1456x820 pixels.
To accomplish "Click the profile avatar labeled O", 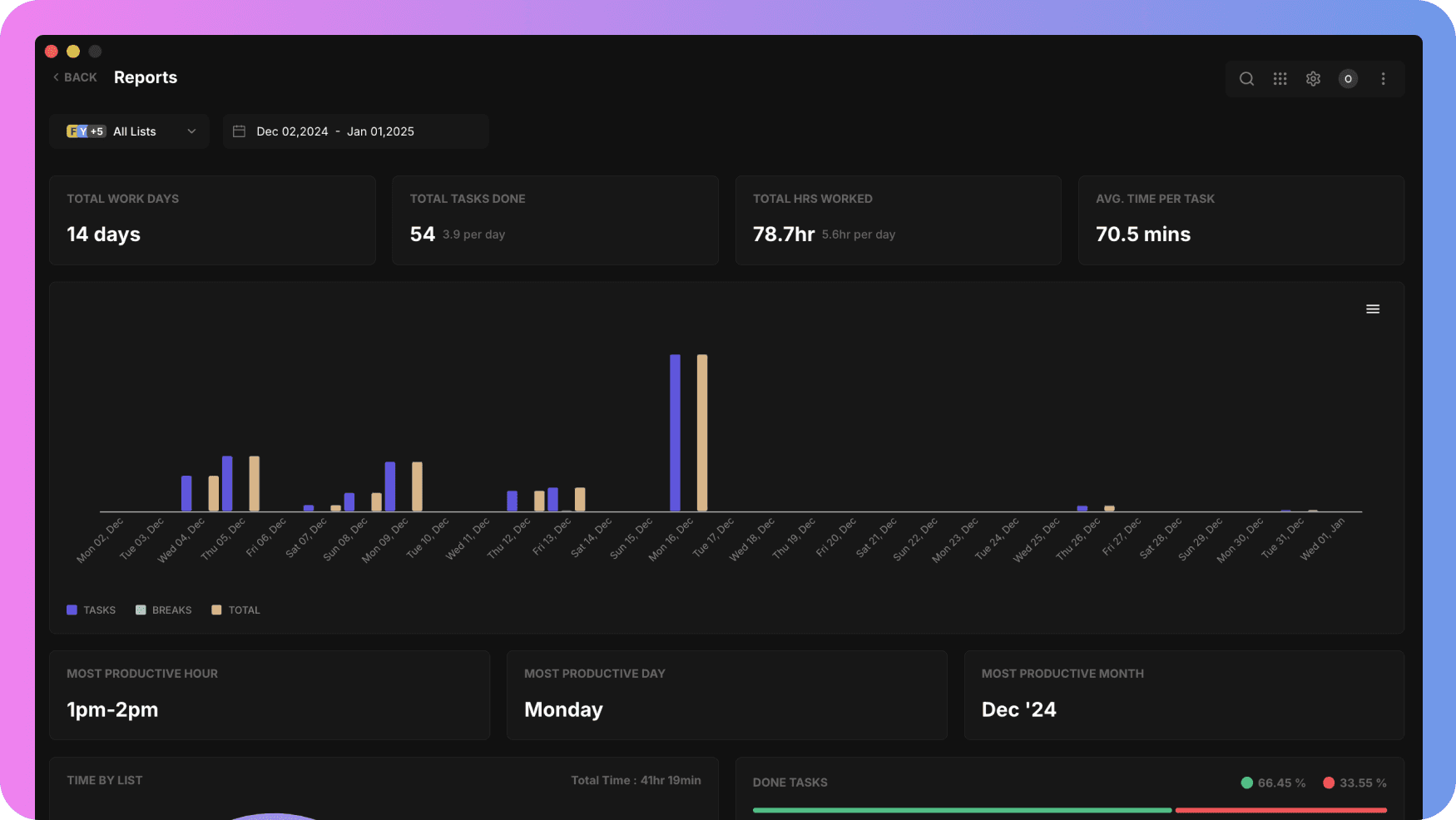I will click(1348, 79).
